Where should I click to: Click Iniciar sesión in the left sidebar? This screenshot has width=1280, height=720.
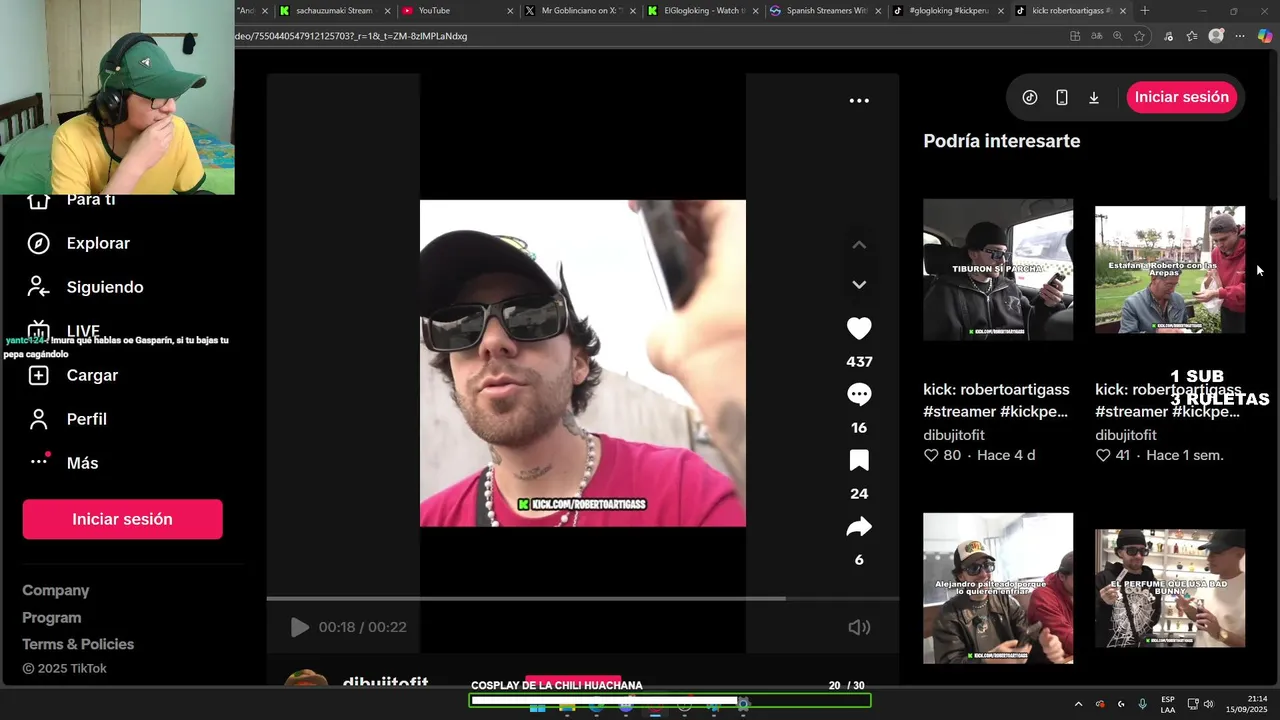click(x=122, y=519)
